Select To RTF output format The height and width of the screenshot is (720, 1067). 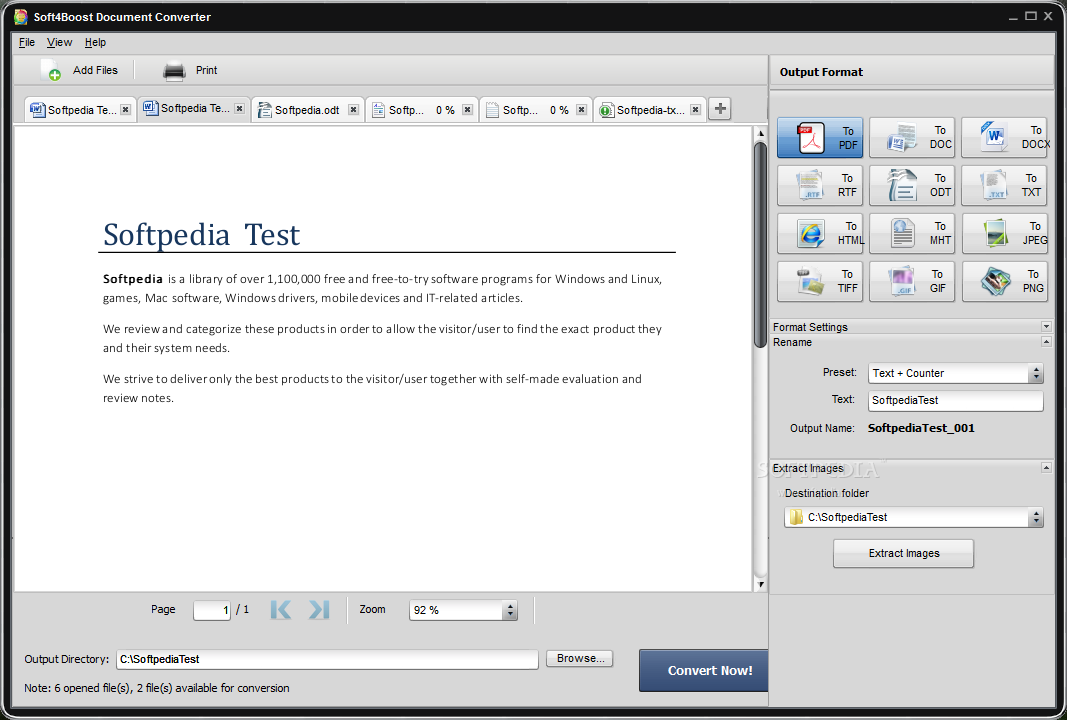coord(820,185)
